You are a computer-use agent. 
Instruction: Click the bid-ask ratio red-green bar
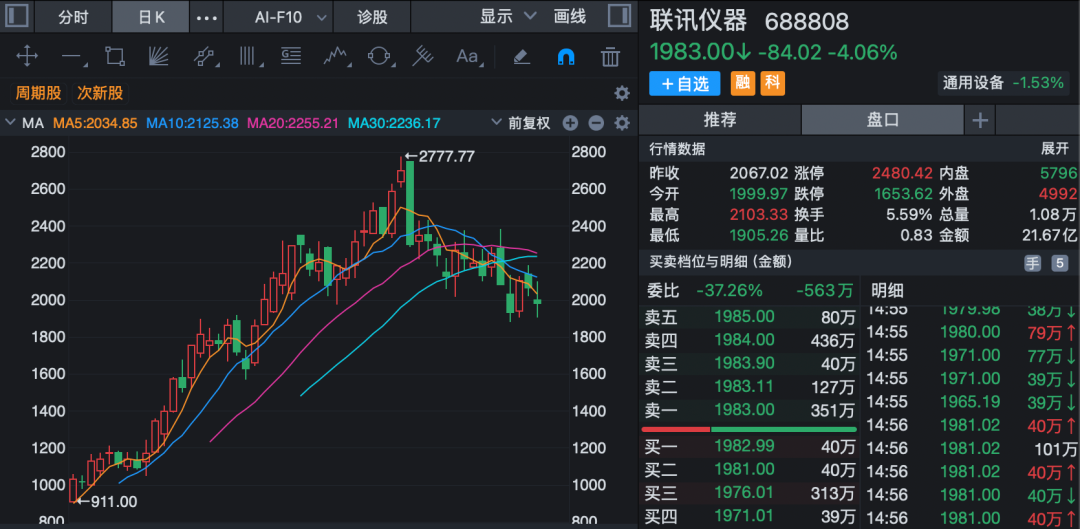pos(749,429)
